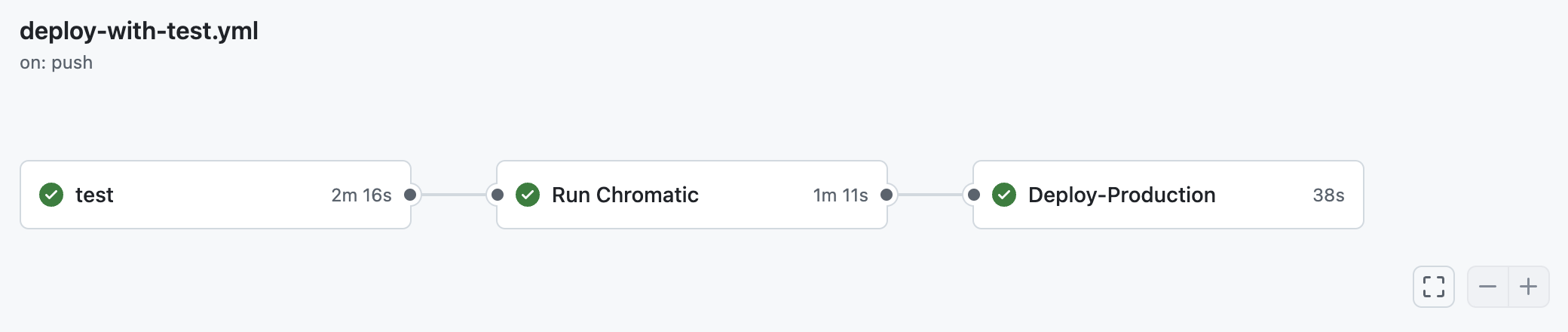Zoom in the workflow graph
Viewport: 1568px width, 332px height.
1528,287
